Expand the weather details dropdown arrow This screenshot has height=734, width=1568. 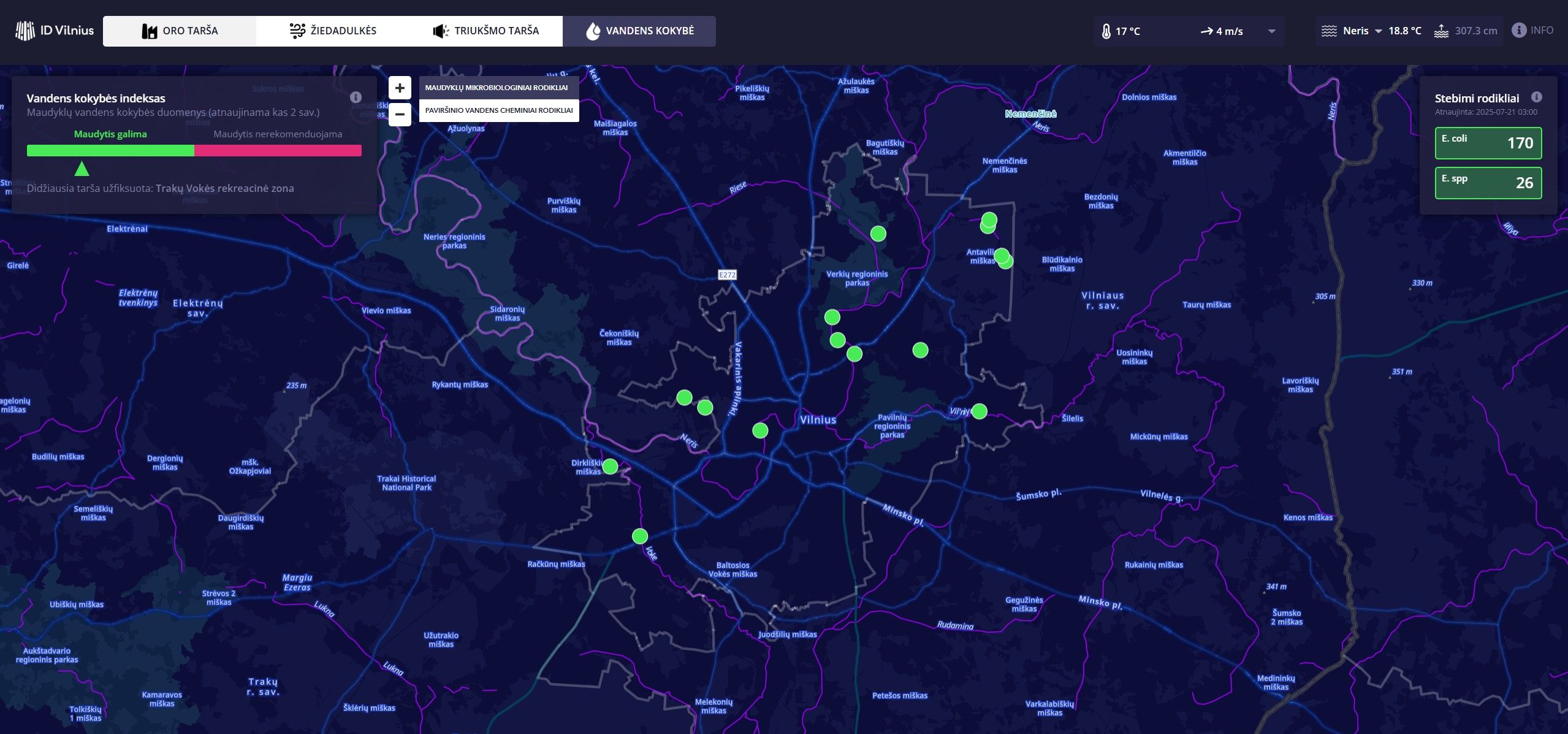[1271, 31]
